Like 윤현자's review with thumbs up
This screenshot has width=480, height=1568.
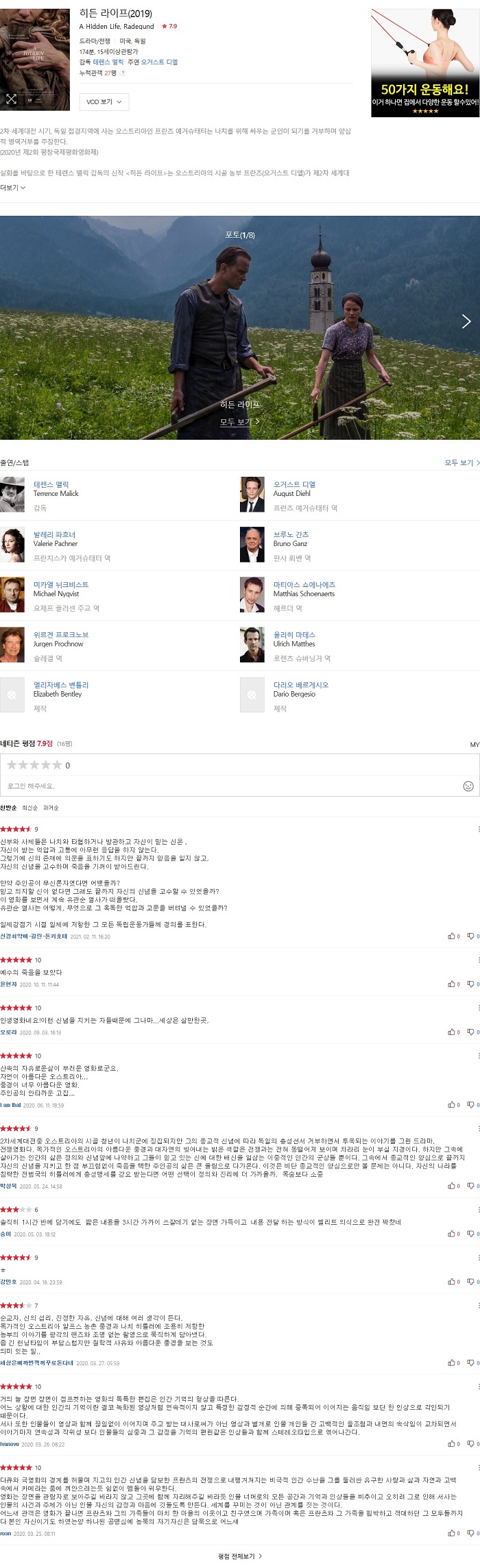453,984
